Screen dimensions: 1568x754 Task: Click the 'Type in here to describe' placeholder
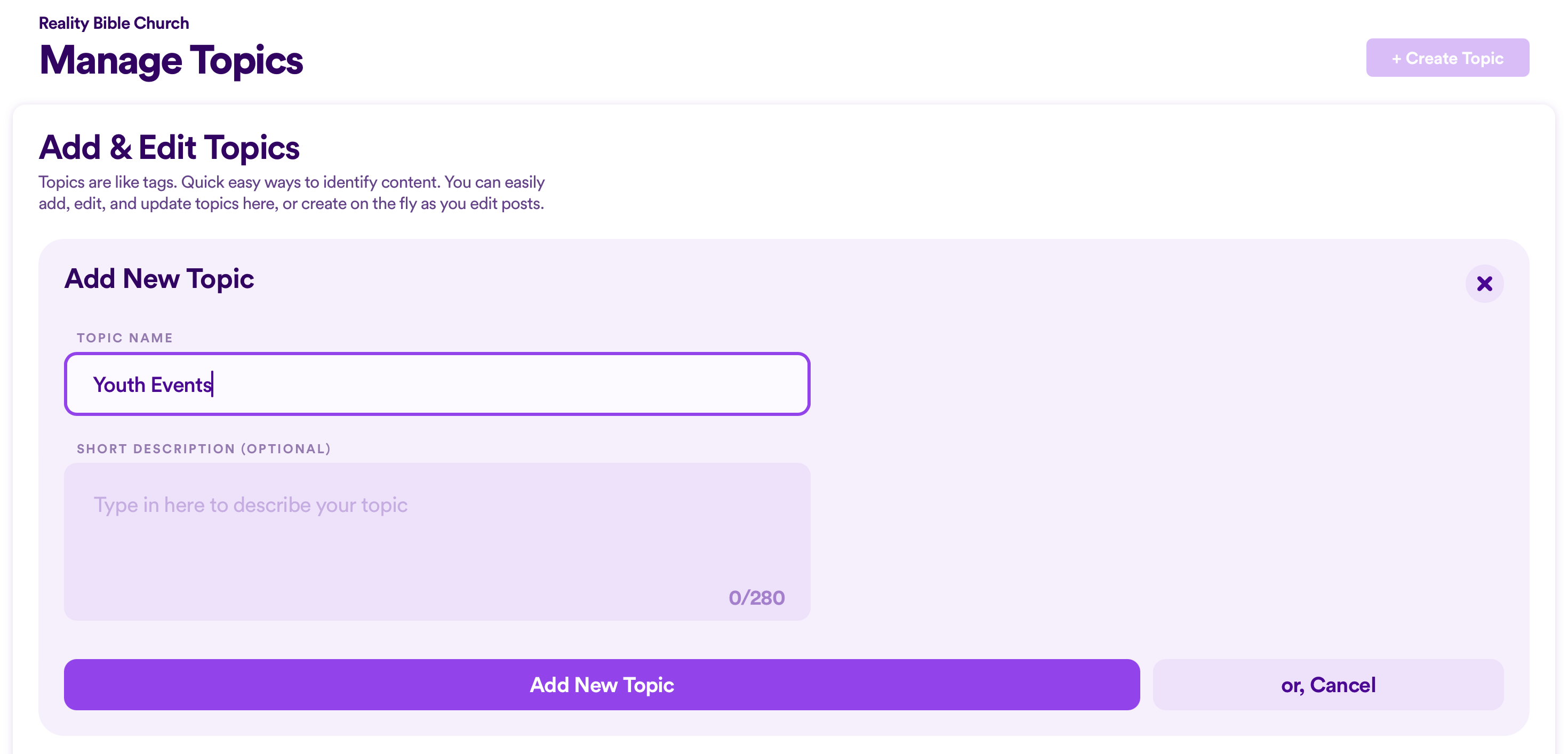[x=250, y=505]
